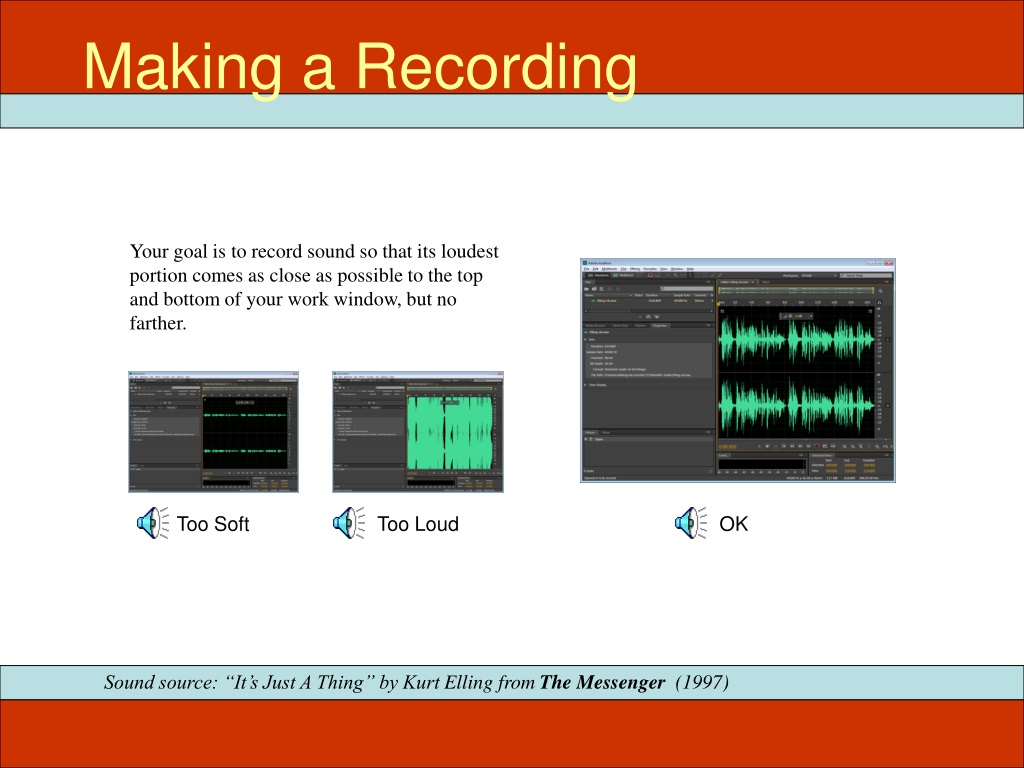Open the Too Loud waveform screenshot
1024x768 pixels.
(x=418, y=432)
